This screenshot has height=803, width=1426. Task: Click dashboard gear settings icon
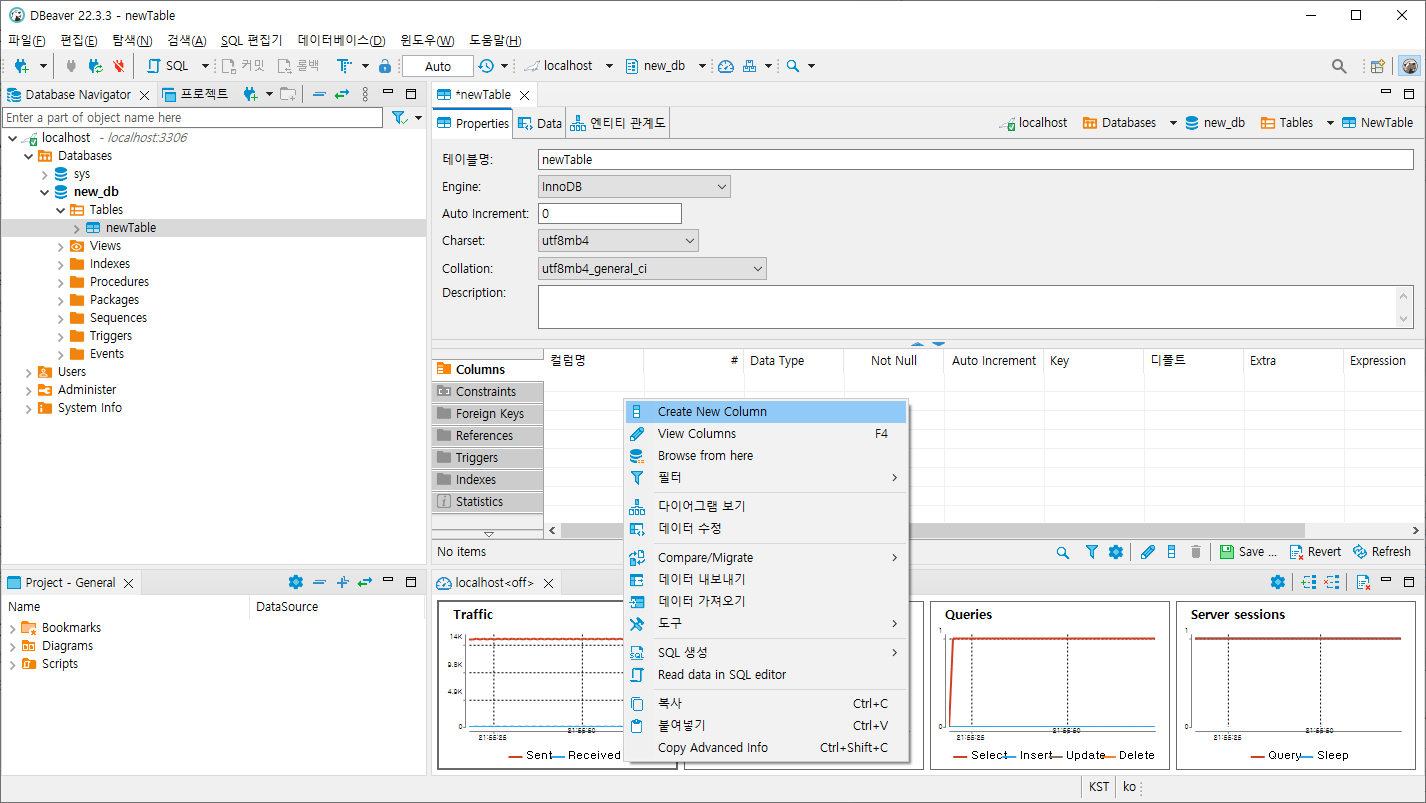tap(1277, 582)
